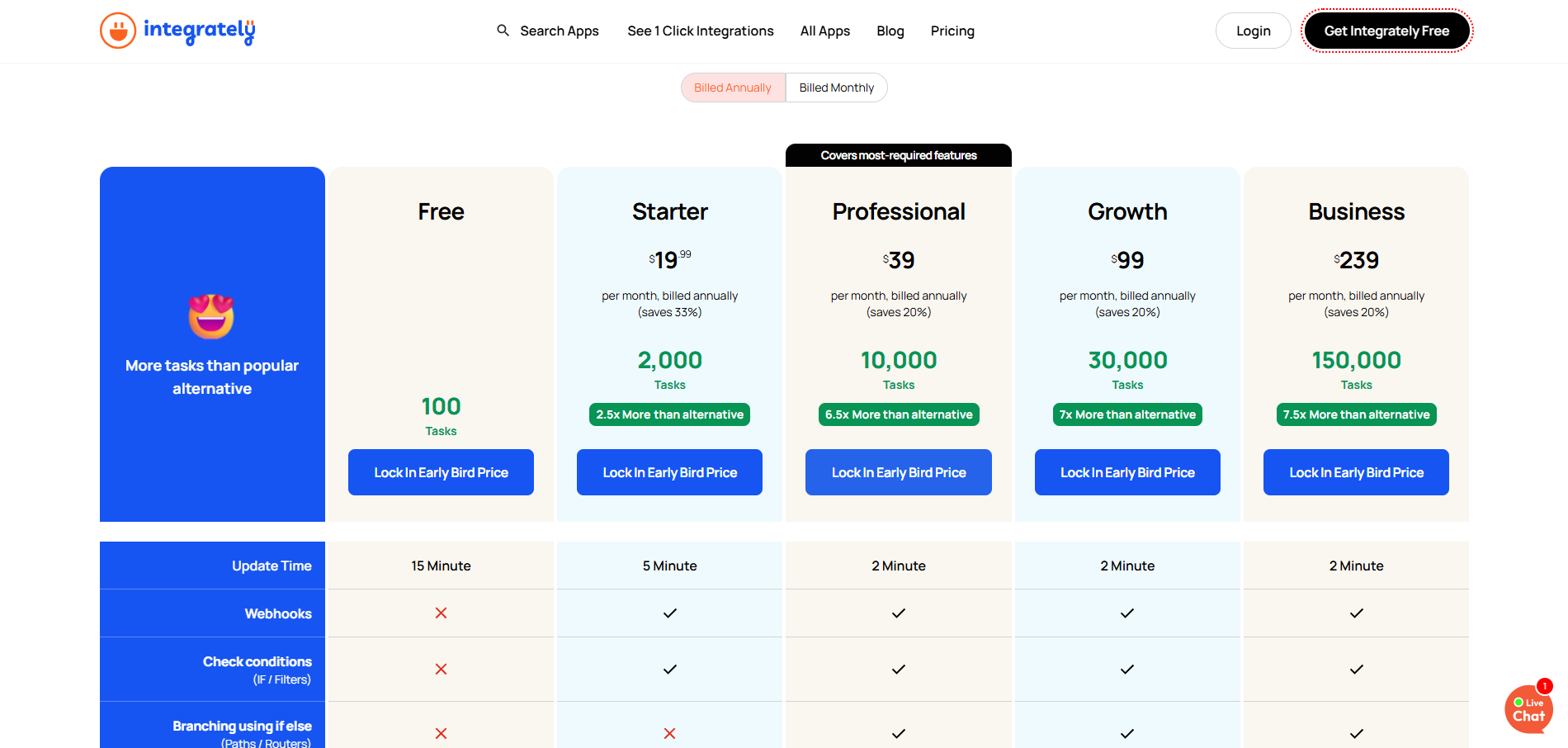Viewport: 1568px width, 748px height.
Task: Select the Billed Annually option
Action: coord(732,87)
